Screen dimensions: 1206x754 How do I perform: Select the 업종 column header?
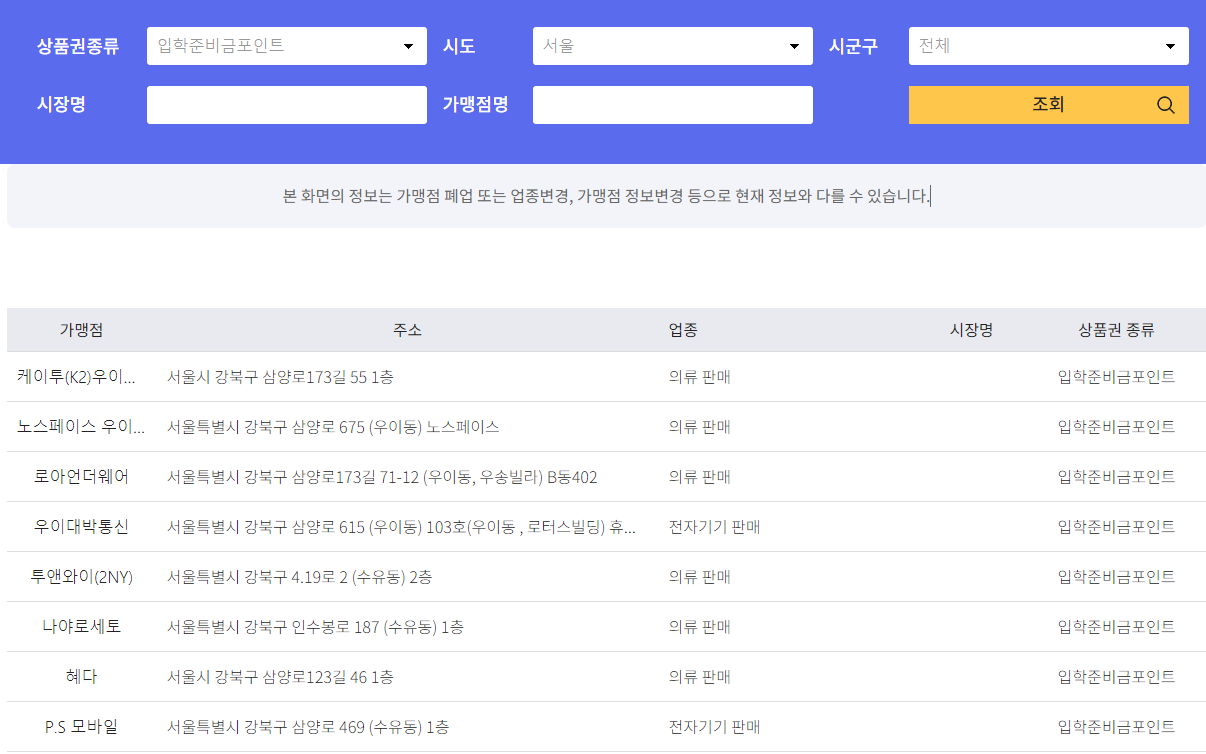click(x=684, y=329)
